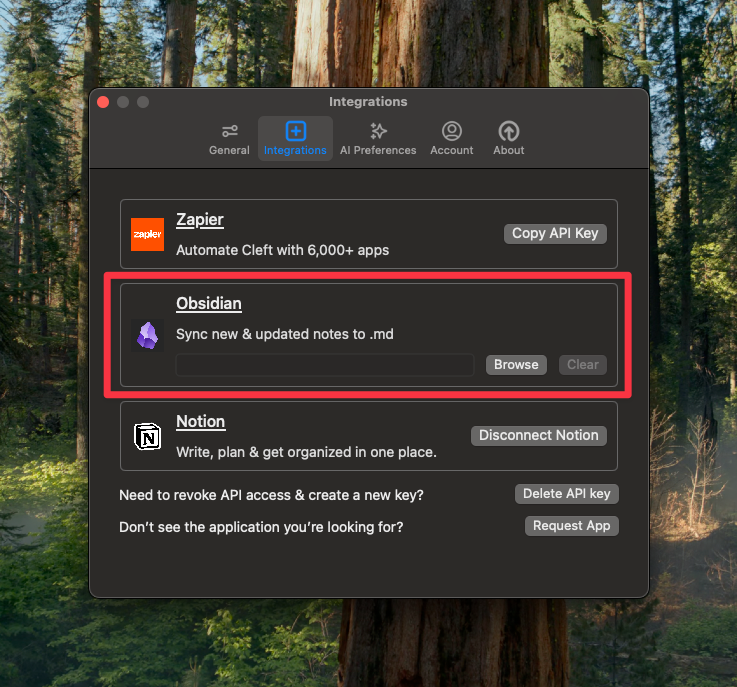The width and height of the screenshot is (737, 687).
Task: Switch to AI Preferences tab
Action: [378, 139]
